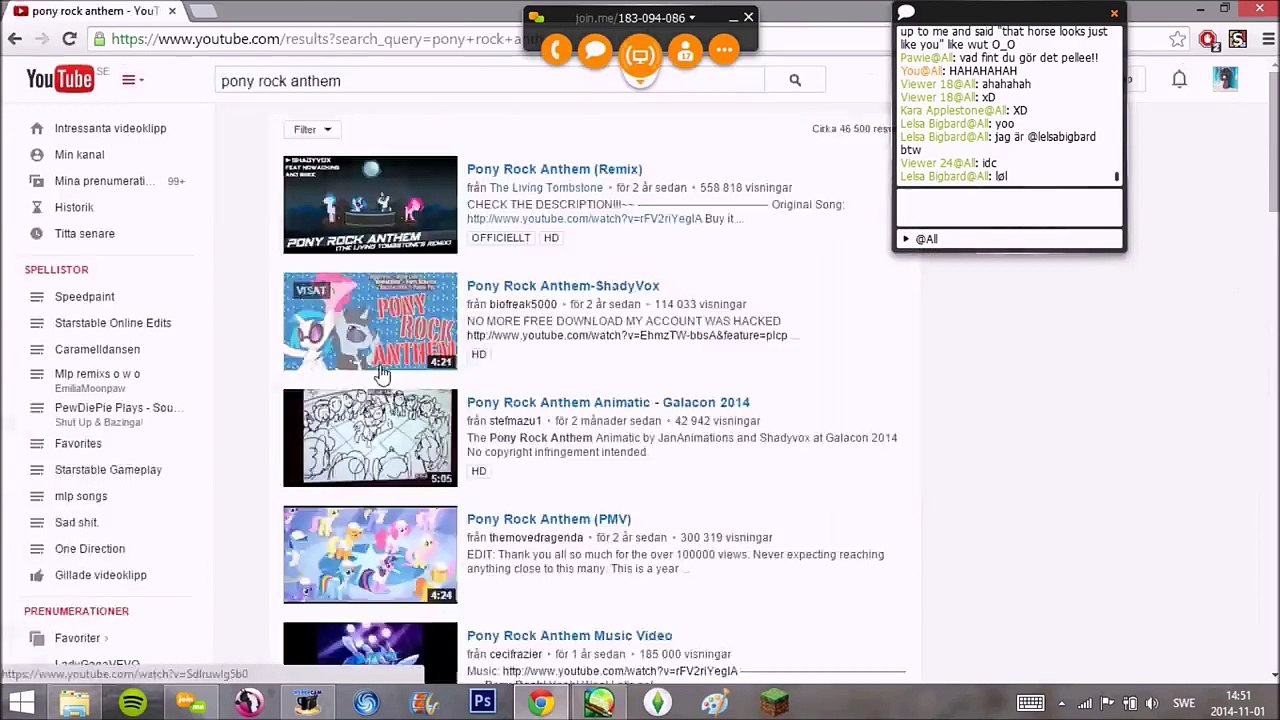The width and height of the screenshot is (1280, 720).
Task: Open Minecraft from the taskbar
Action: pos(773,703)
